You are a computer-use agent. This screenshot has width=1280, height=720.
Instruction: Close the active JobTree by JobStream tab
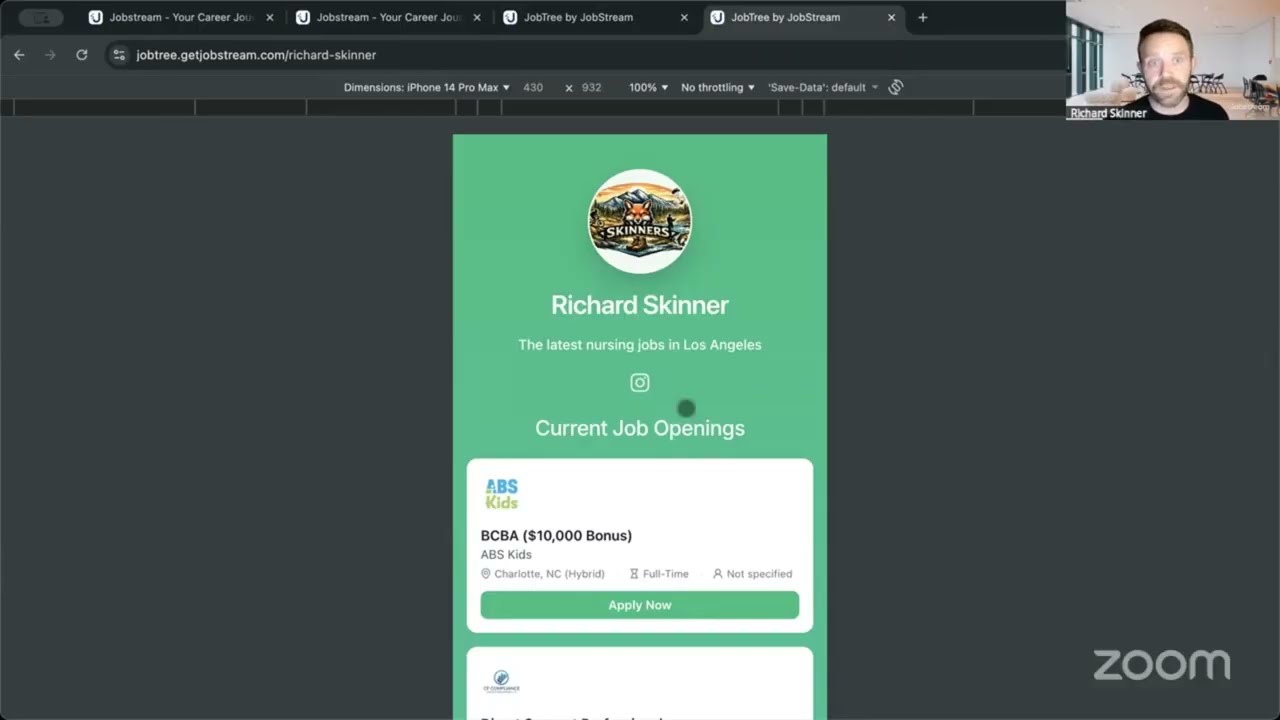click(x=891, y=17)
